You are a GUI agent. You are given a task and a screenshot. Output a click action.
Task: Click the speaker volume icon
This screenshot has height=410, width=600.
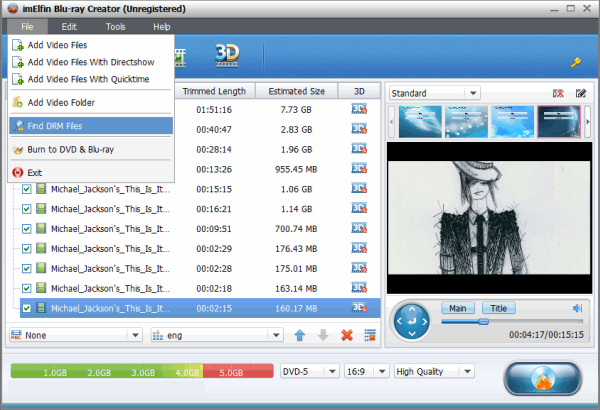[577, 308]
